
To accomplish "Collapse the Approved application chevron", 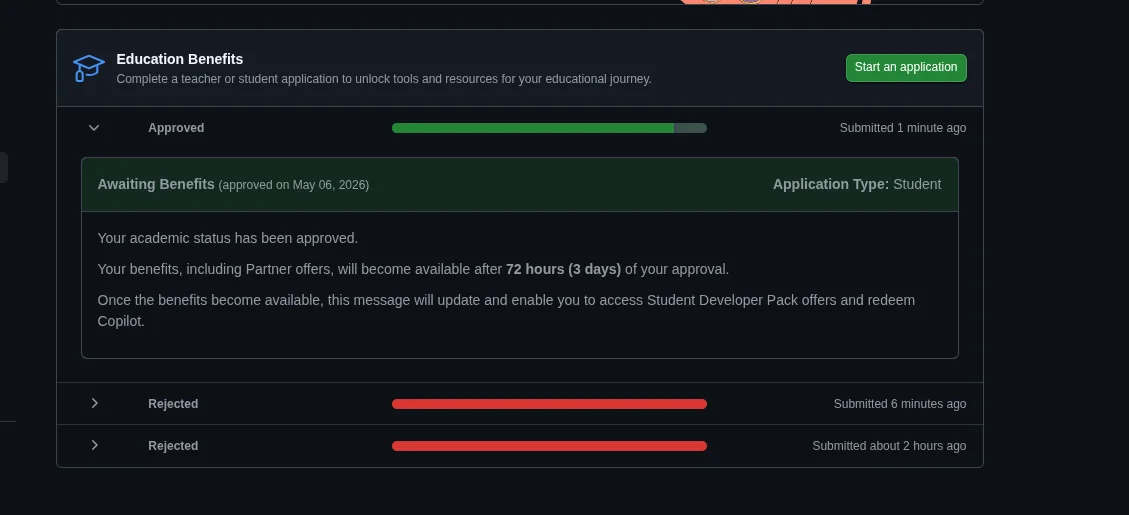I will 94,127.
